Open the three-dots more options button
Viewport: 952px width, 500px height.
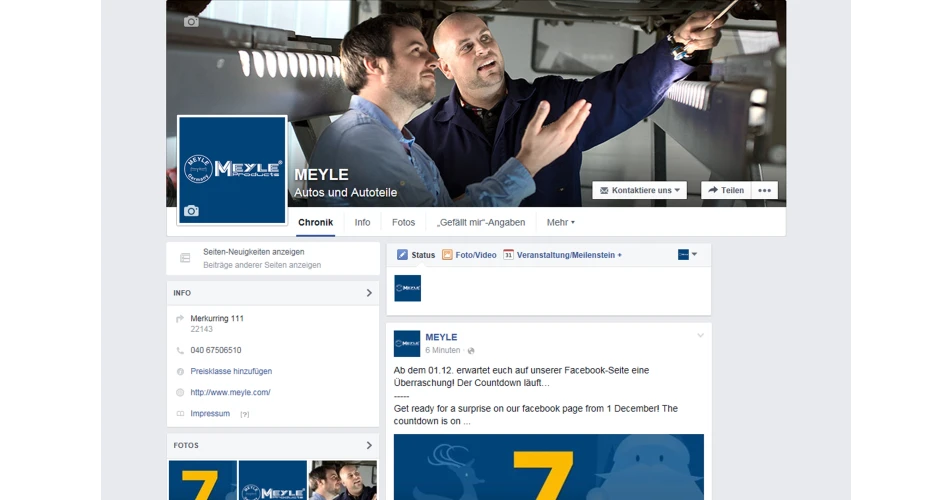pyautogui.click(x=764, y=190)
